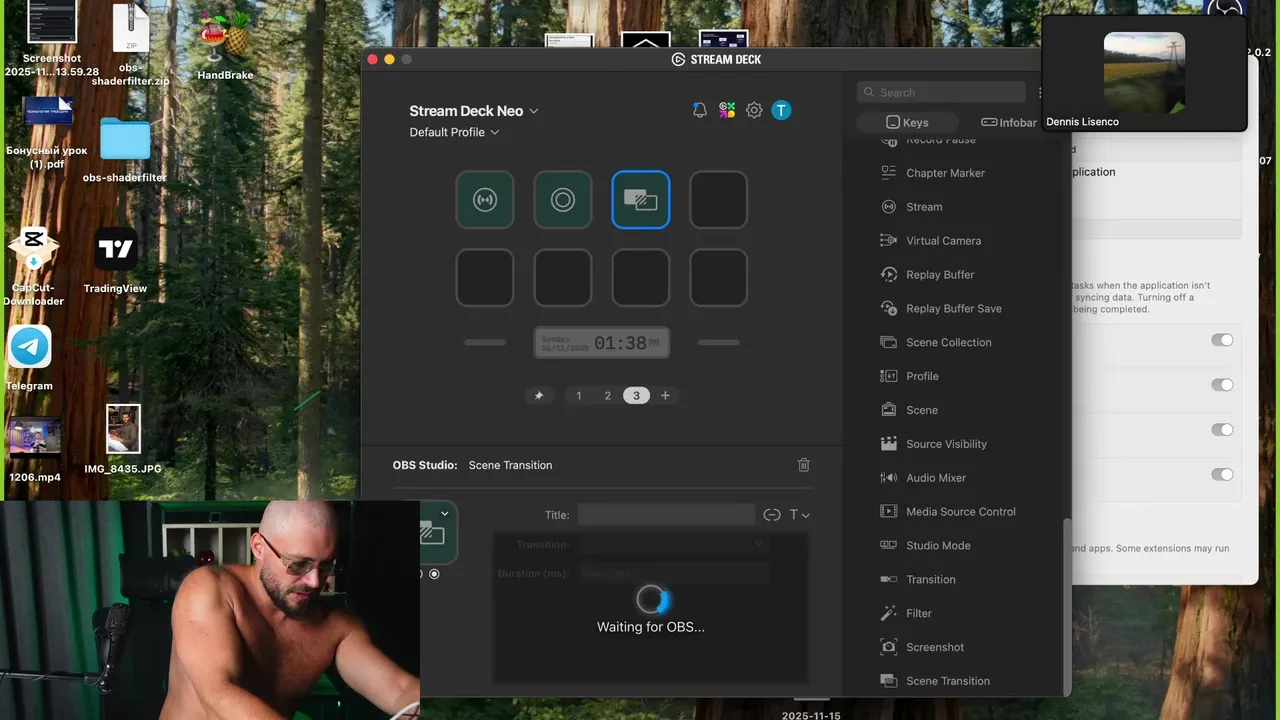Select page 3
Image resolution: width=1280 pixels, height=720 pixels.
point(636,395)
